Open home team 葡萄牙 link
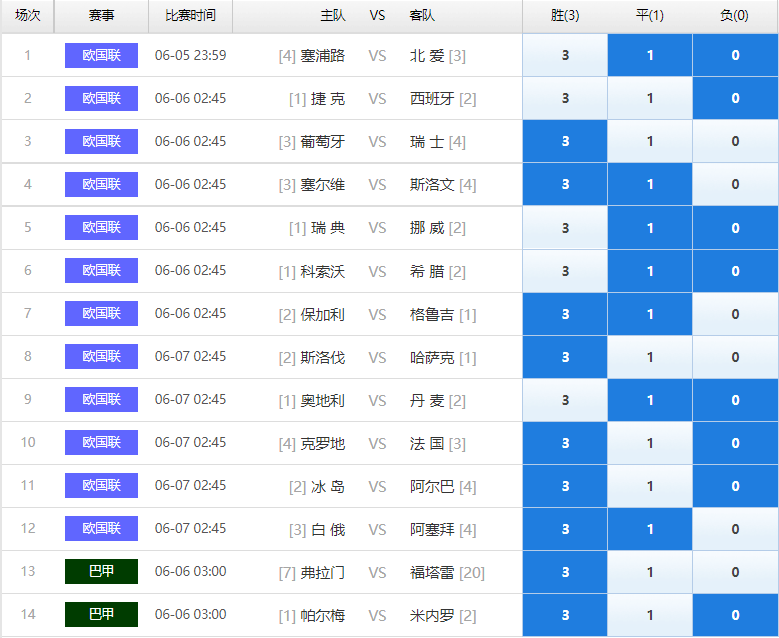 coord(322,142)
